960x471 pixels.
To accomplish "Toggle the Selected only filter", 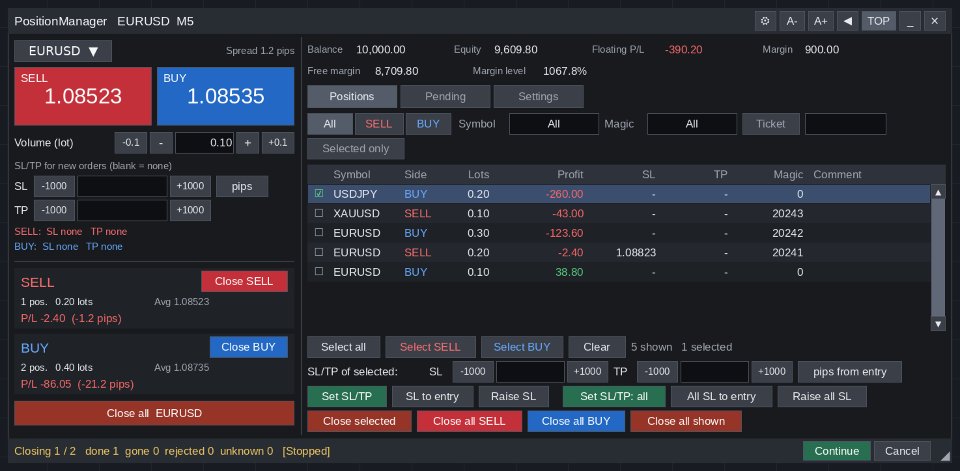I will [356, 148].
